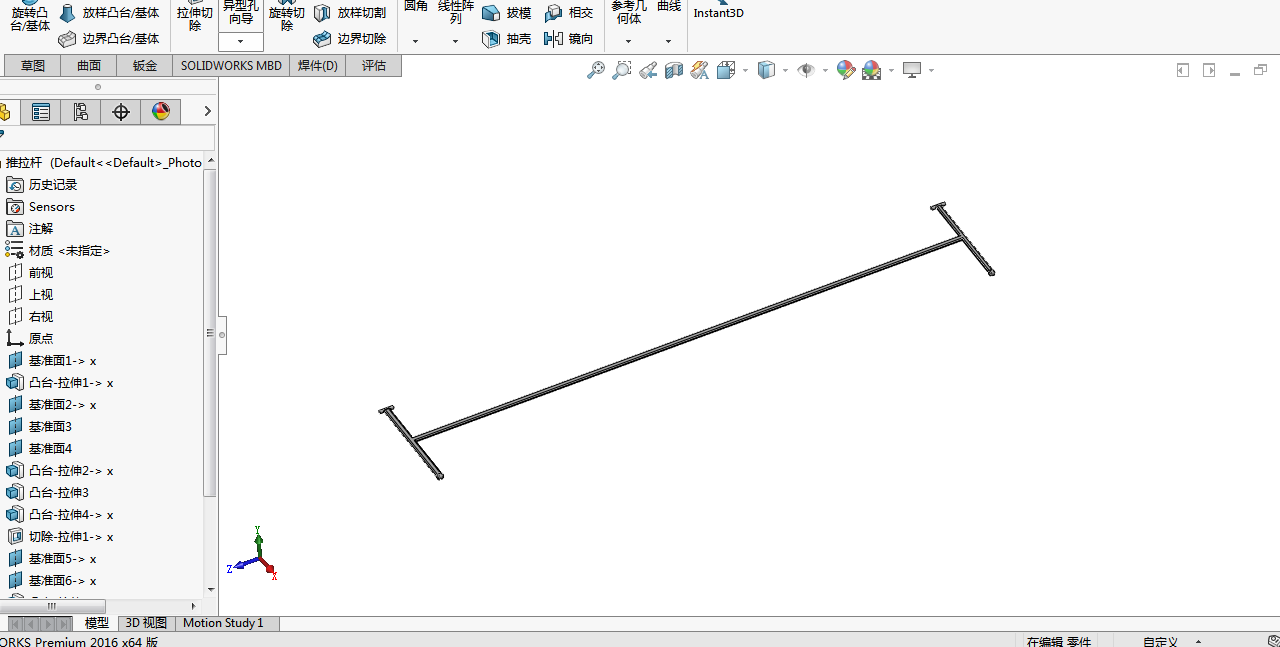Click the feature tree horizontal scrollbar

click(x=52, y=606)
